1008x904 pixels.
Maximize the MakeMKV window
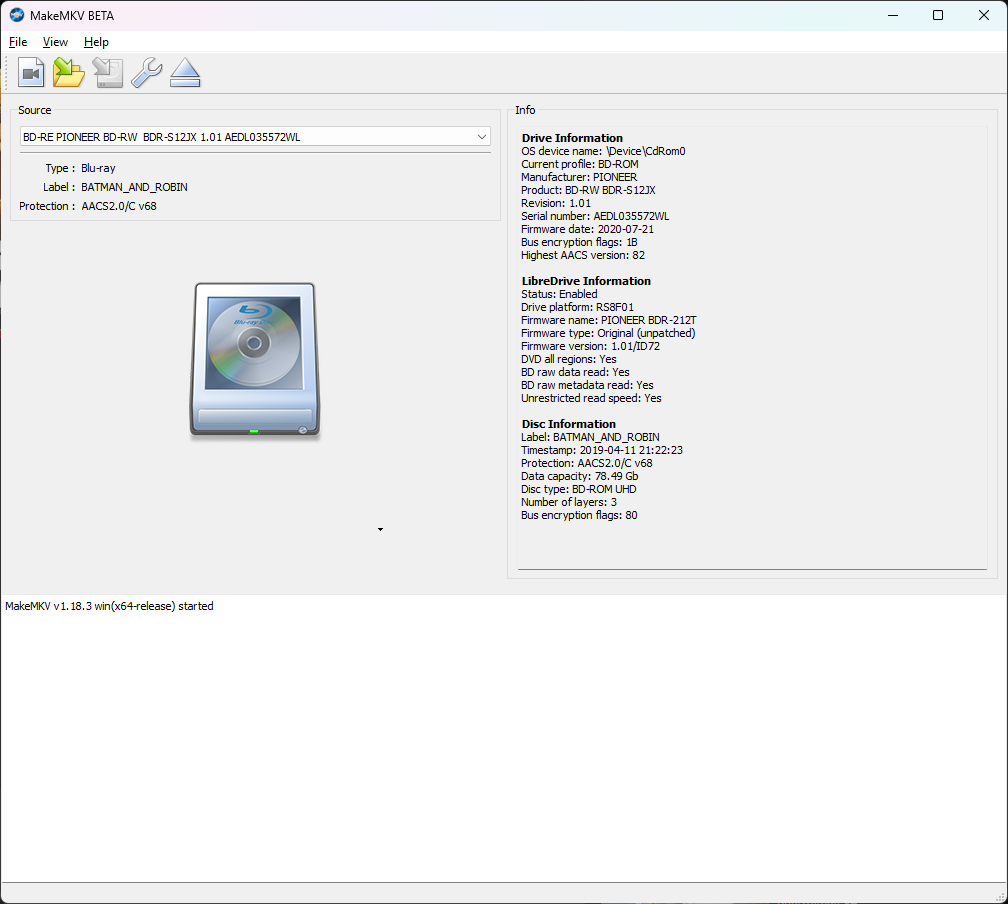point(938,15)
